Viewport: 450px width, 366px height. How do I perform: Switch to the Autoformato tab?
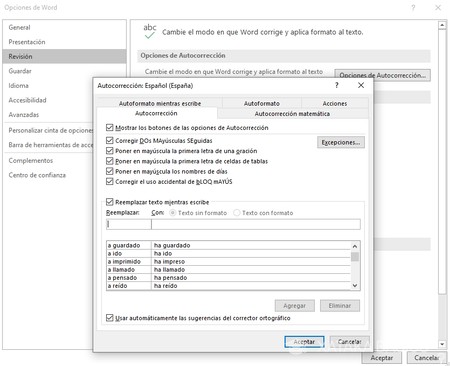[x=262, y=103]
